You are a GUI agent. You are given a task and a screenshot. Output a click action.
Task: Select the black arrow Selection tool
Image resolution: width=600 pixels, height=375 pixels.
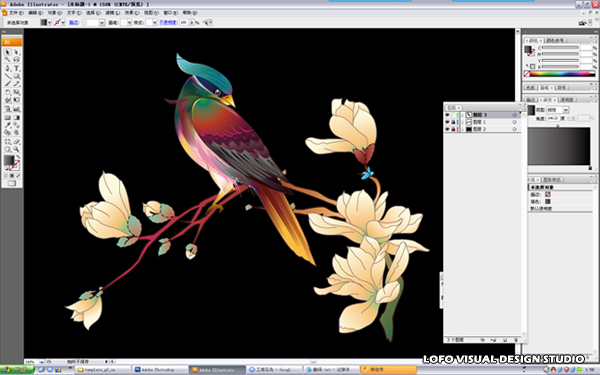point(8,52)
